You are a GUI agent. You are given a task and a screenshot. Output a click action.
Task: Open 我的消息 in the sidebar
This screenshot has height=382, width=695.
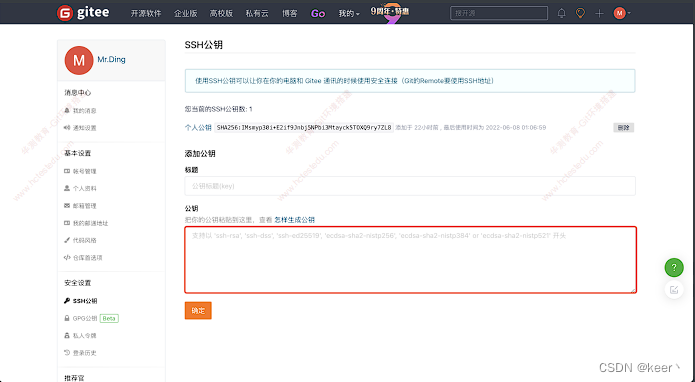pos(80,110)
